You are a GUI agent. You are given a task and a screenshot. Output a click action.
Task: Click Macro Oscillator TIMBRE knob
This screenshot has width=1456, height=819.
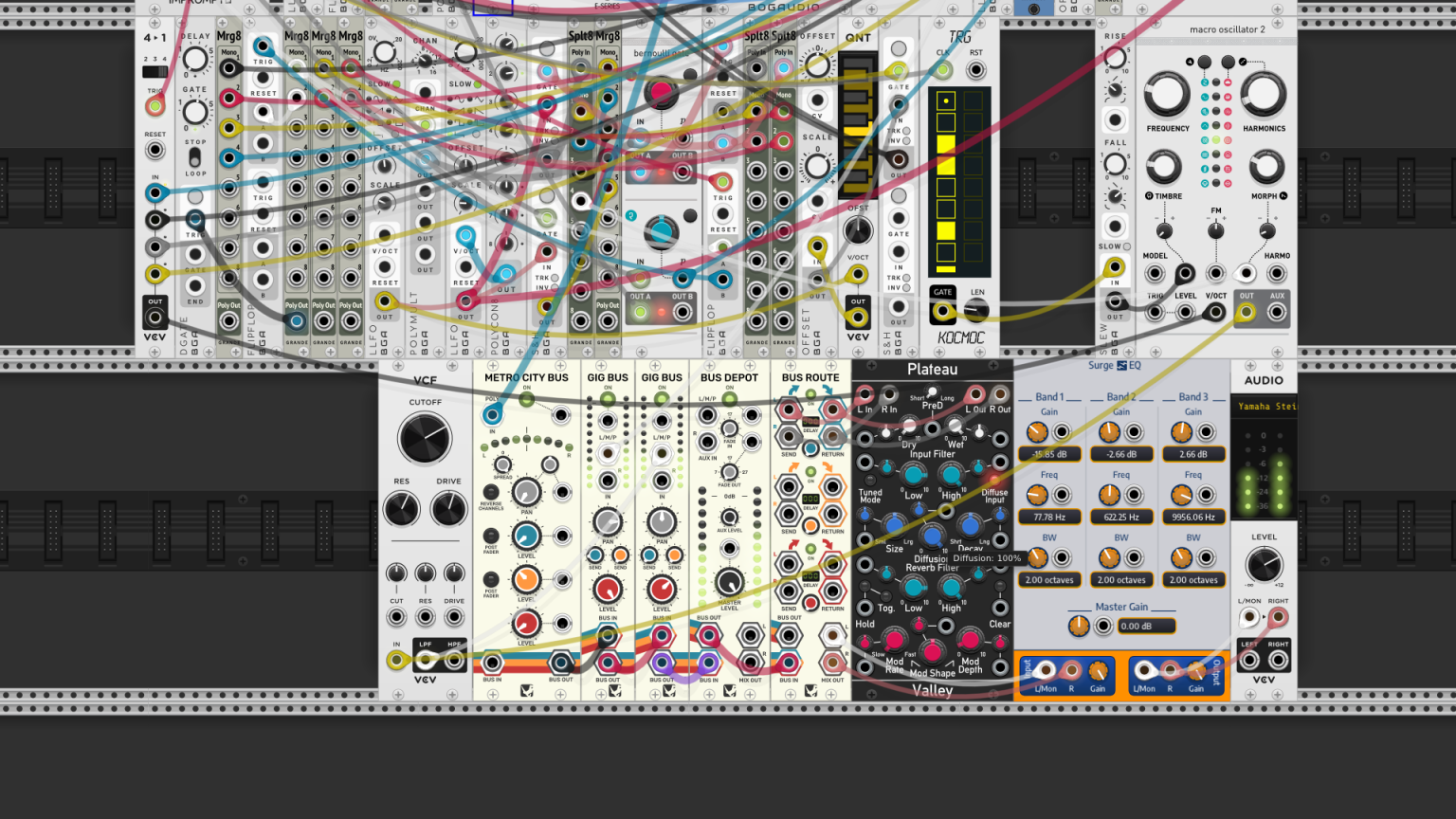point(1164,167)
